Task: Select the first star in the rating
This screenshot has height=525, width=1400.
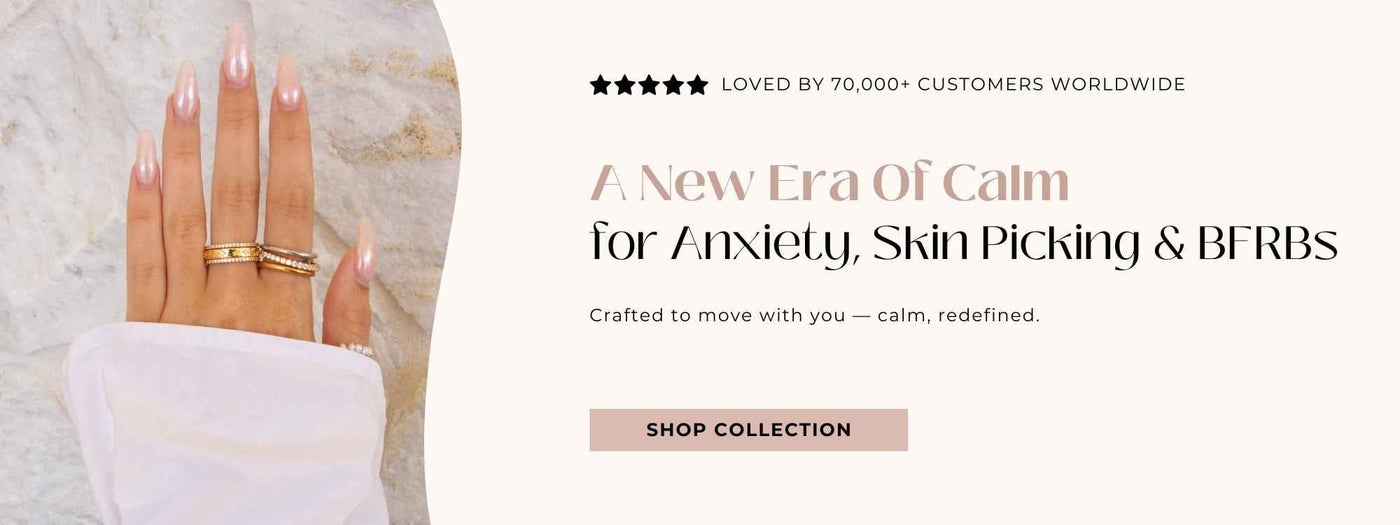Action: [x=600, y=85]
